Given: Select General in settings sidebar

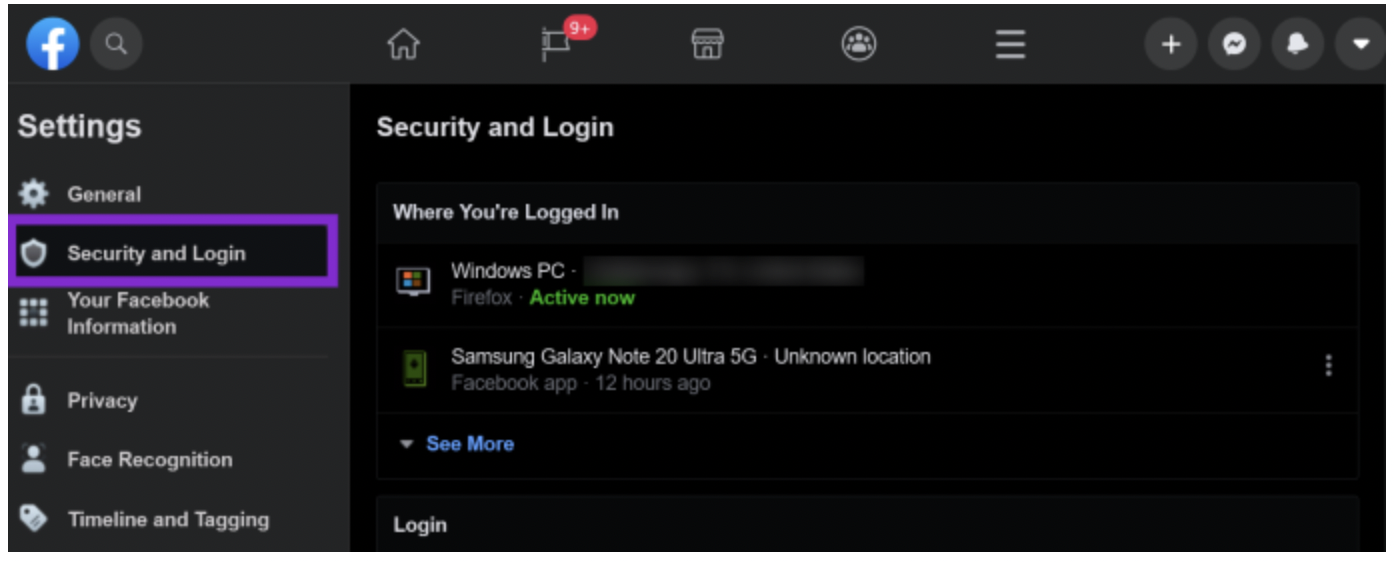Looking at the screenshot, I should [x=104, y=195].
